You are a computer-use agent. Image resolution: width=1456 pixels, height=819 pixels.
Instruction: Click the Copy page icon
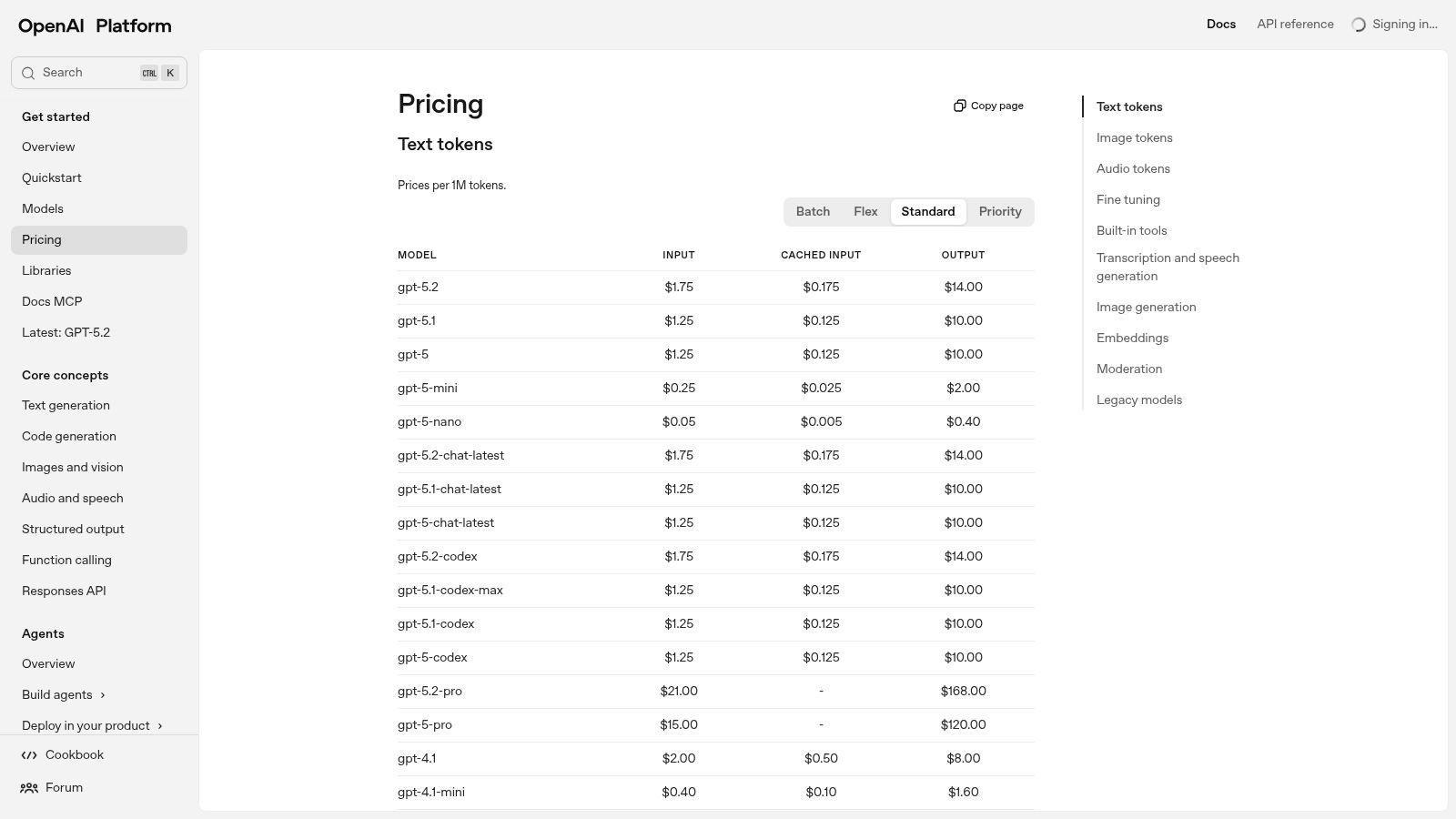(959, 106)
